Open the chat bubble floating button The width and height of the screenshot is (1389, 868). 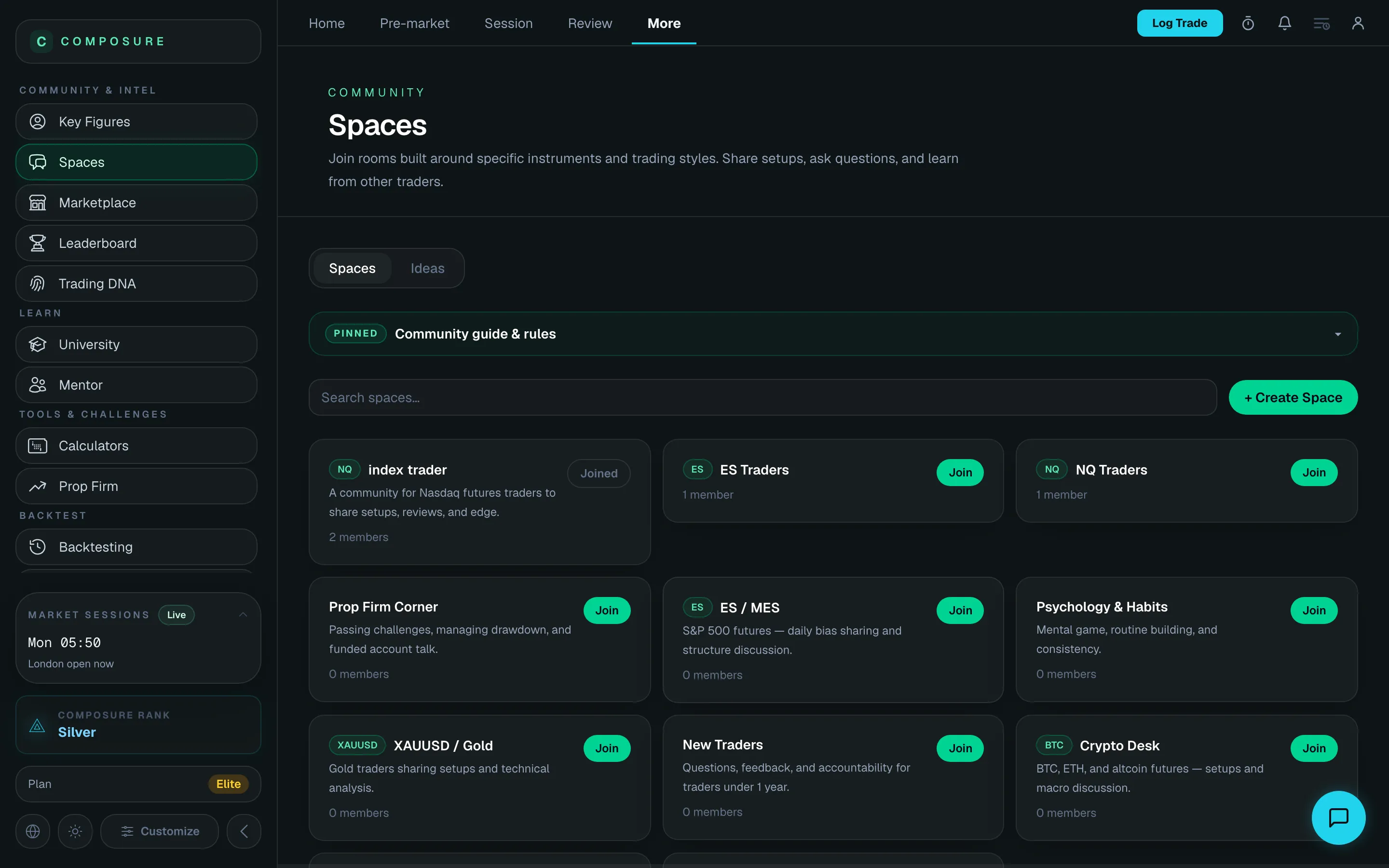[1338, 817]
